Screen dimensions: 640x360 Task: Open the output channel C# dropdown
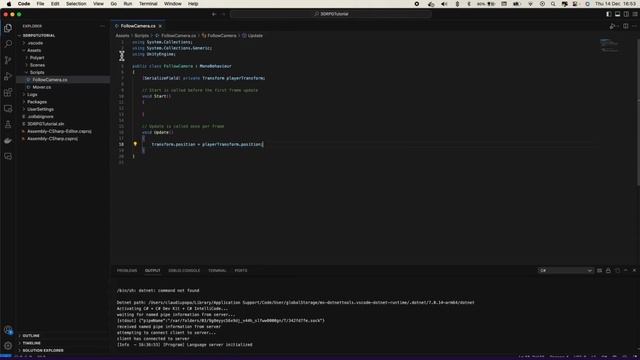565,271
